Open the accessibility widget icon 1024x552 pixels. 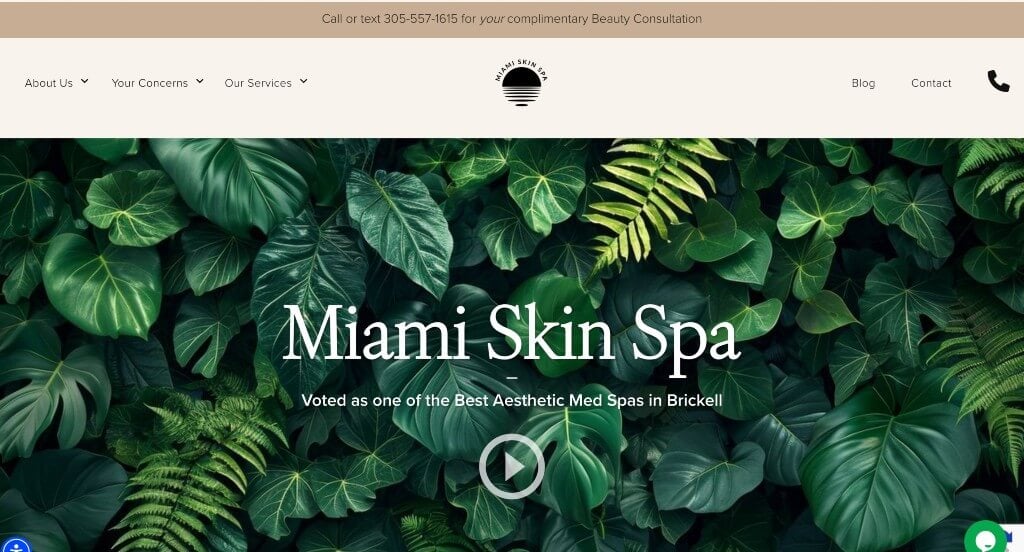14,545
